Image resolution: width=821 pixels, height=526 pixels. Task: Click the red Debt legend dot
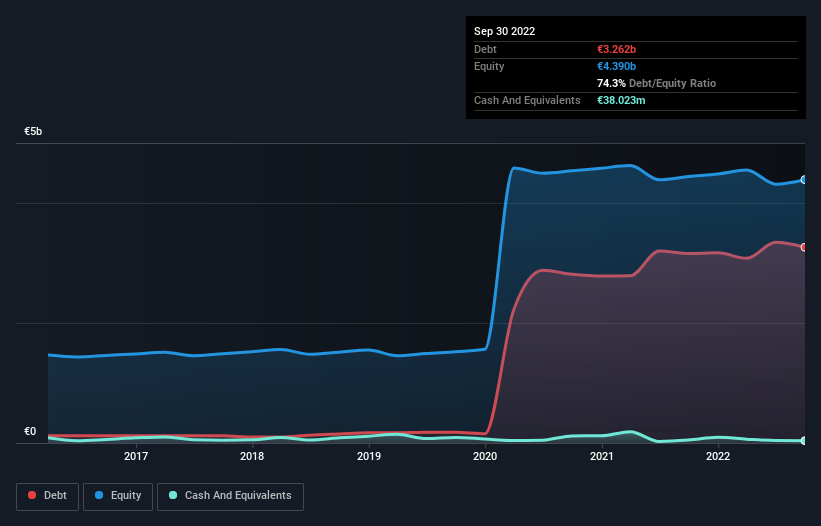(x=32, y=495)
